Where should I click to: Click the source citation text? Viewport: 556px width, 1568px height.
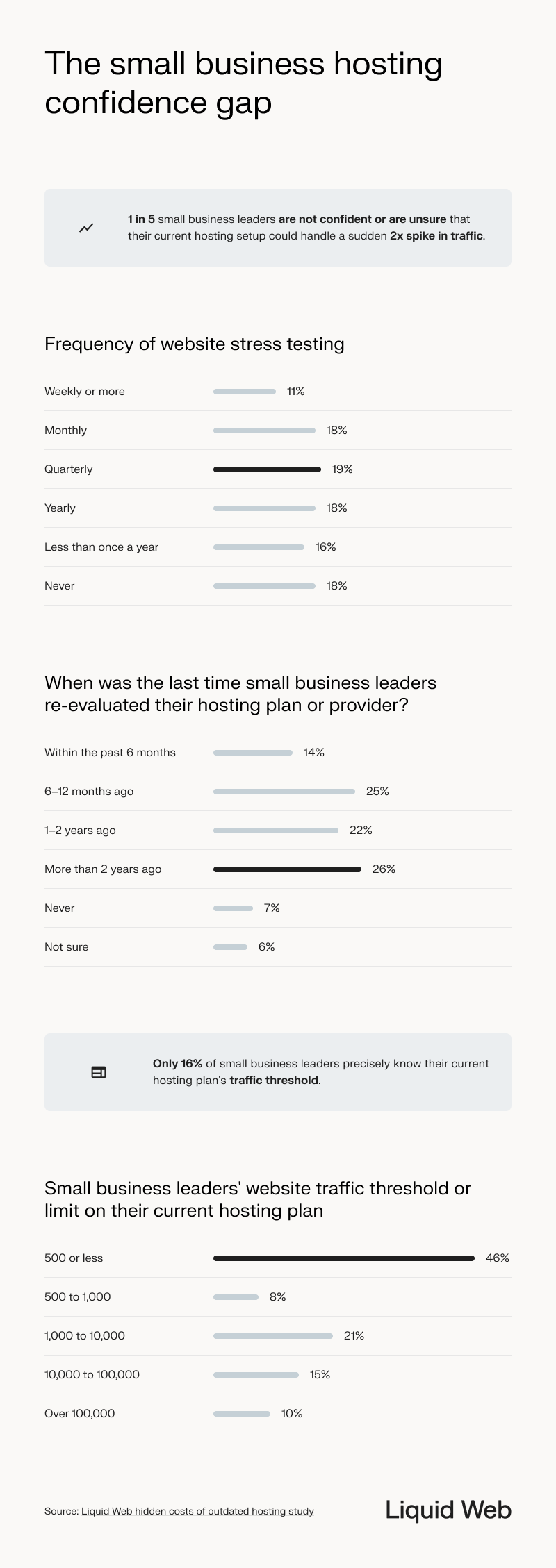pos(179,1511)
